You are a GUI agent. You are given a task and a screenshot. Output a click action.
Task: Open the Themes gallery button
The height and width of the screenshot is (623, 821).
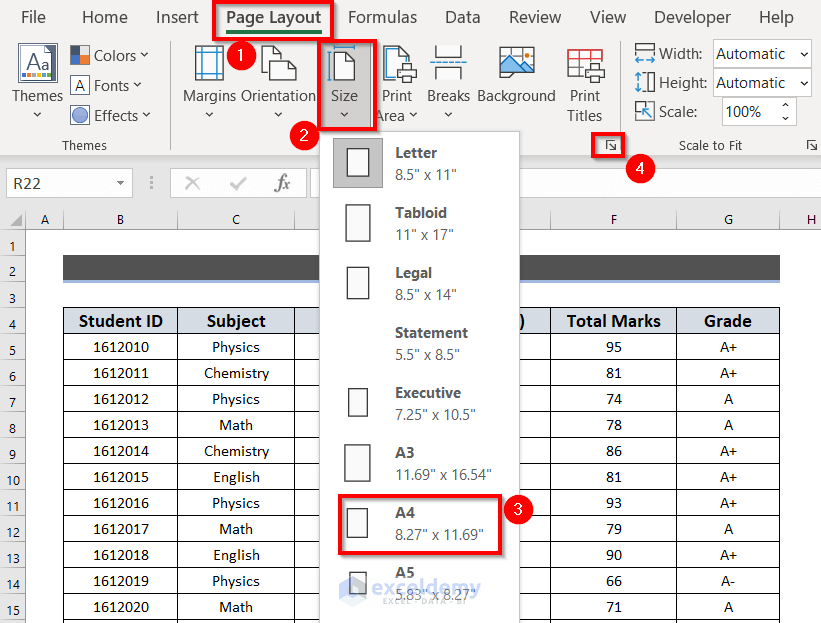pos(37,81)
